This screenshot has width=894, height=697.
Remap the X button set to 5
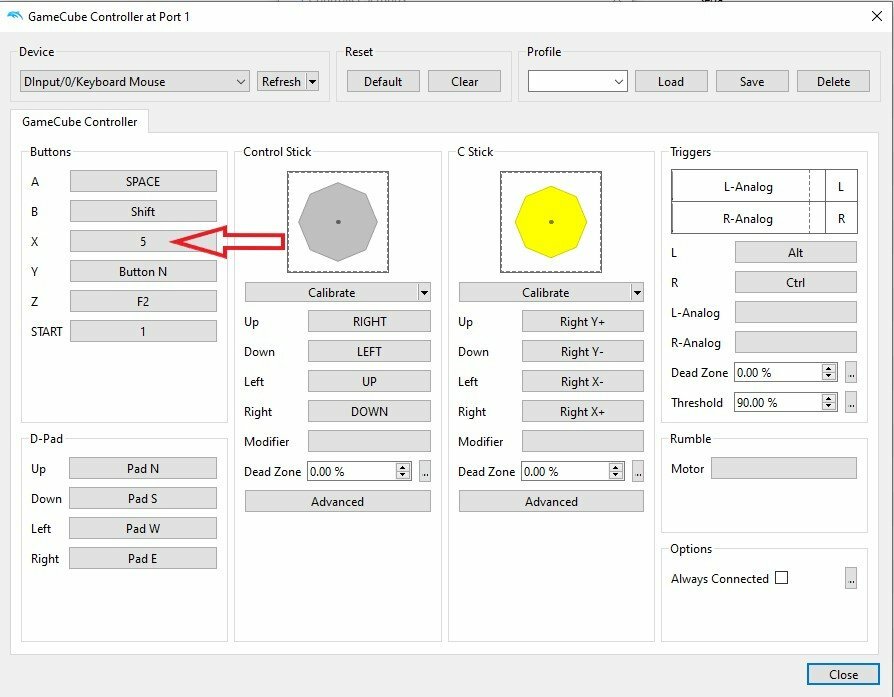pyautogui.click(x=143, y=241)
